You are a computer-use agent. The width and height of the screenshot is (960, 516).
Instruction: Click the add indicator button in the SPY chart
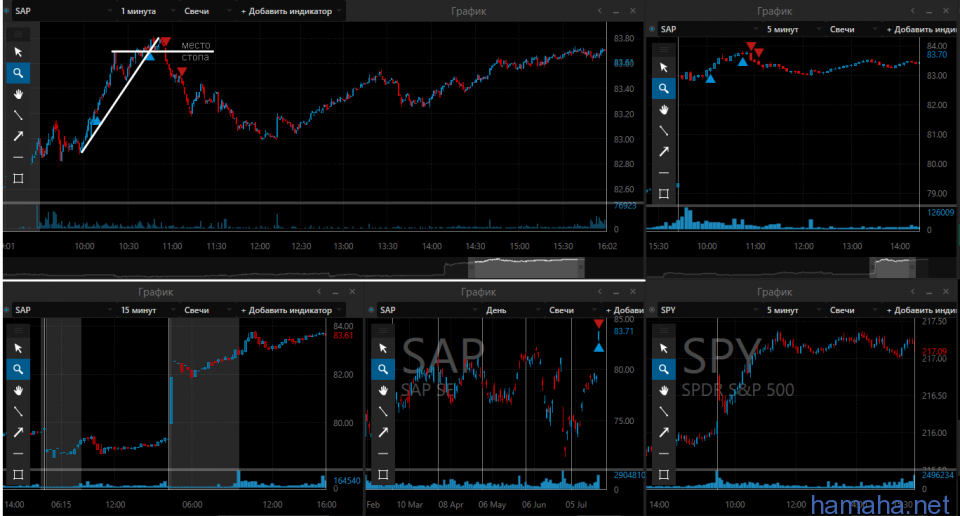pyautogui.click(x=921, y=310)
